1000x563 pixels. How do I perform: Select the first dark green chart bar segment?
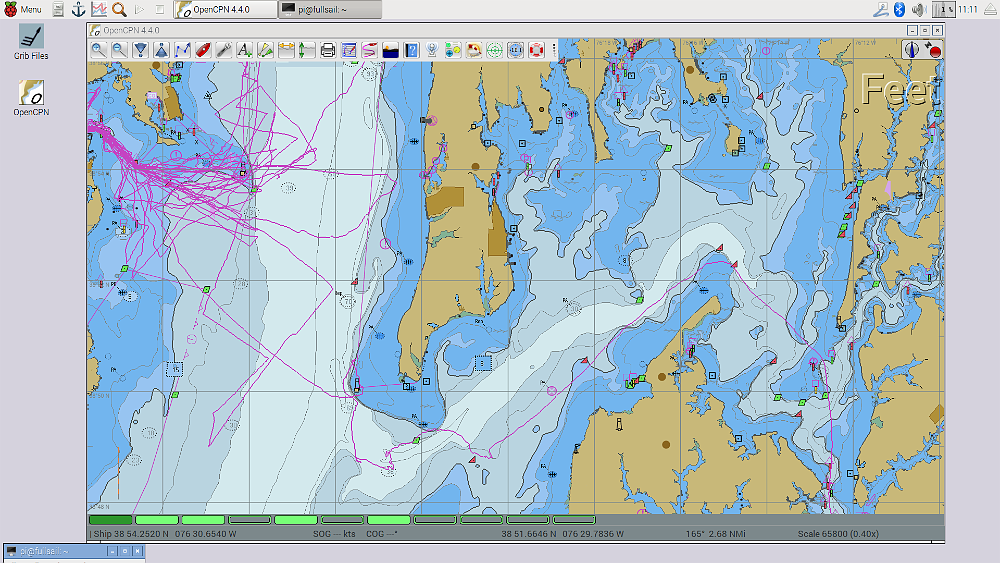pyautogui.click(x=110, y=520)
